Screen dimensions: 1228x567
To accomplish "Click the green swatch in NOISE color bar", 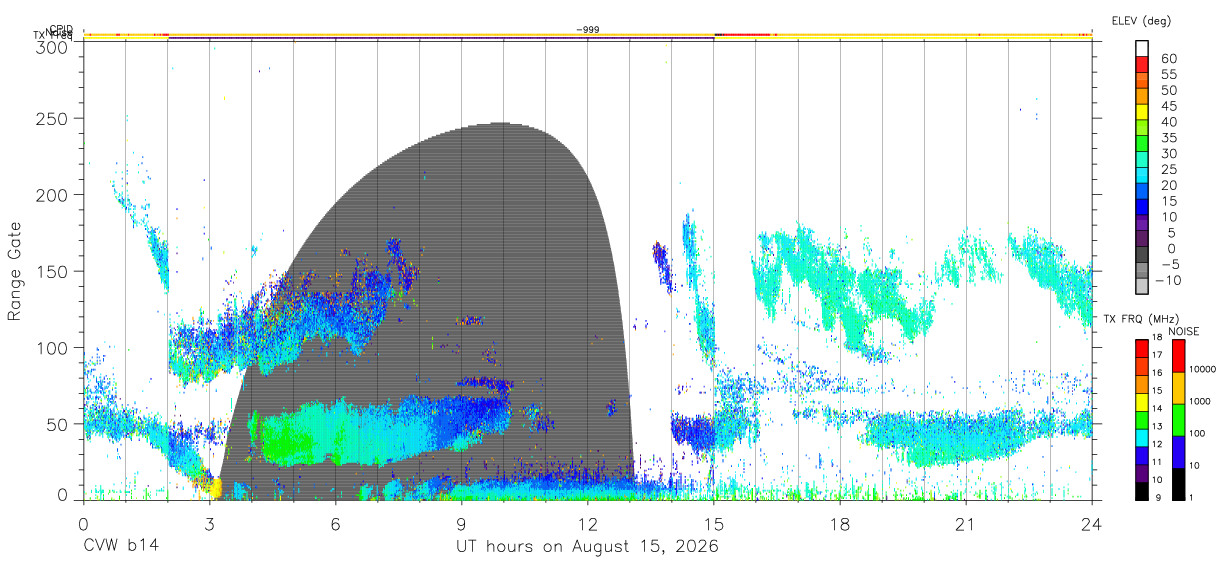I will 1178,420.
